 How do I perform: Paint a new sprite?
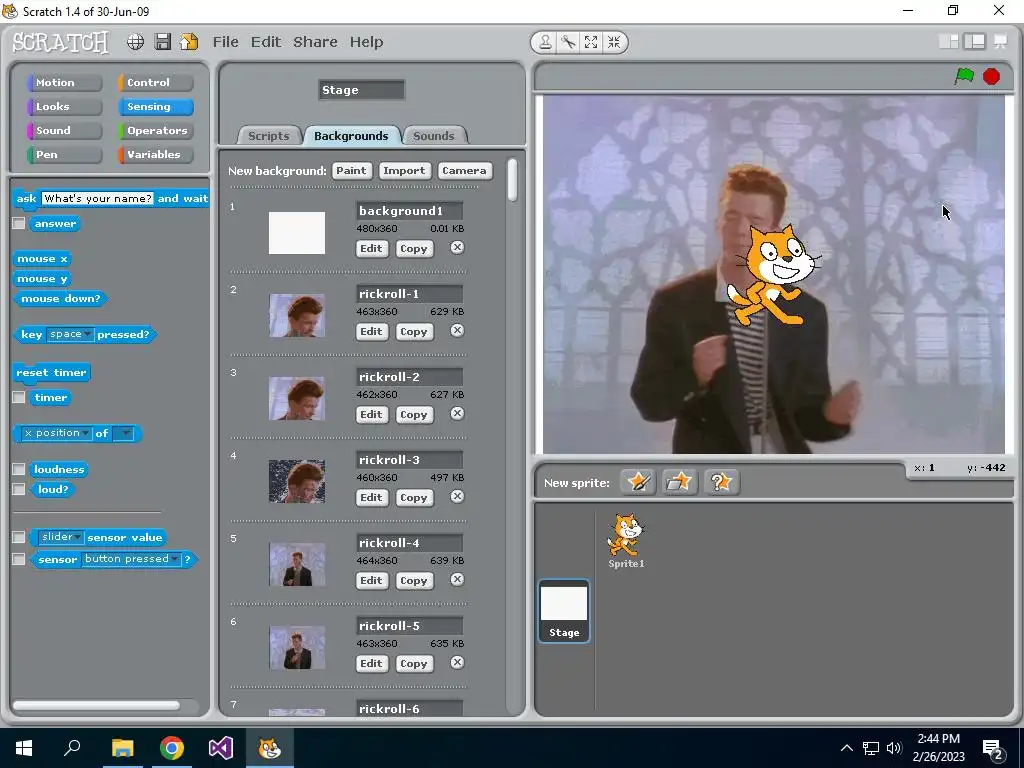click(638, 483)
